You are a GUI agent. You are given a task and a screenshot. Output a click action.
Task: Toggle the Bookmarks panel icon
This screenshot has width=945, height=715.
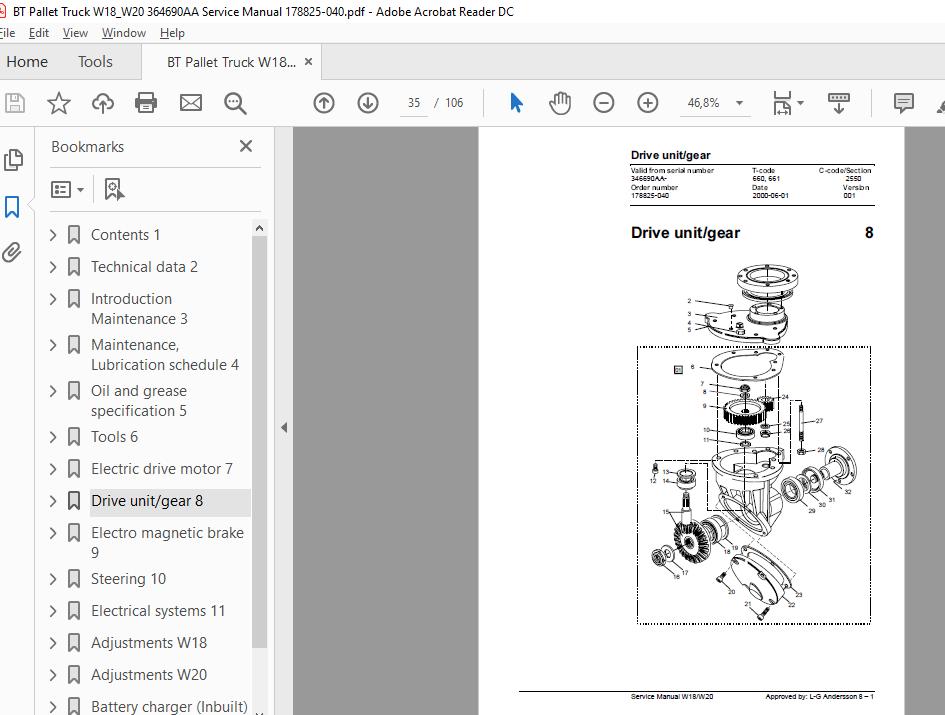pyautogui.click(x=12, y=207)
